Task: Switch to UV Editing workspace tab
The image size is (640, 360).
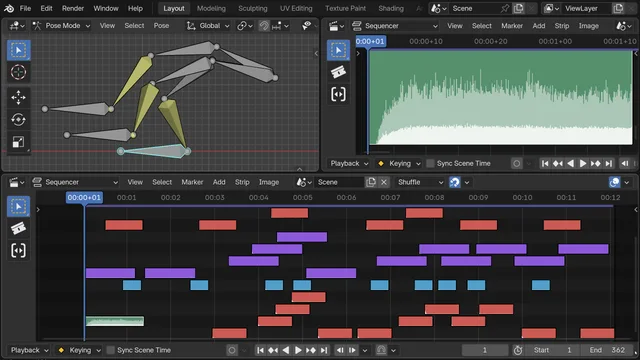Action: pyautogui.click(x=296, y=8)
